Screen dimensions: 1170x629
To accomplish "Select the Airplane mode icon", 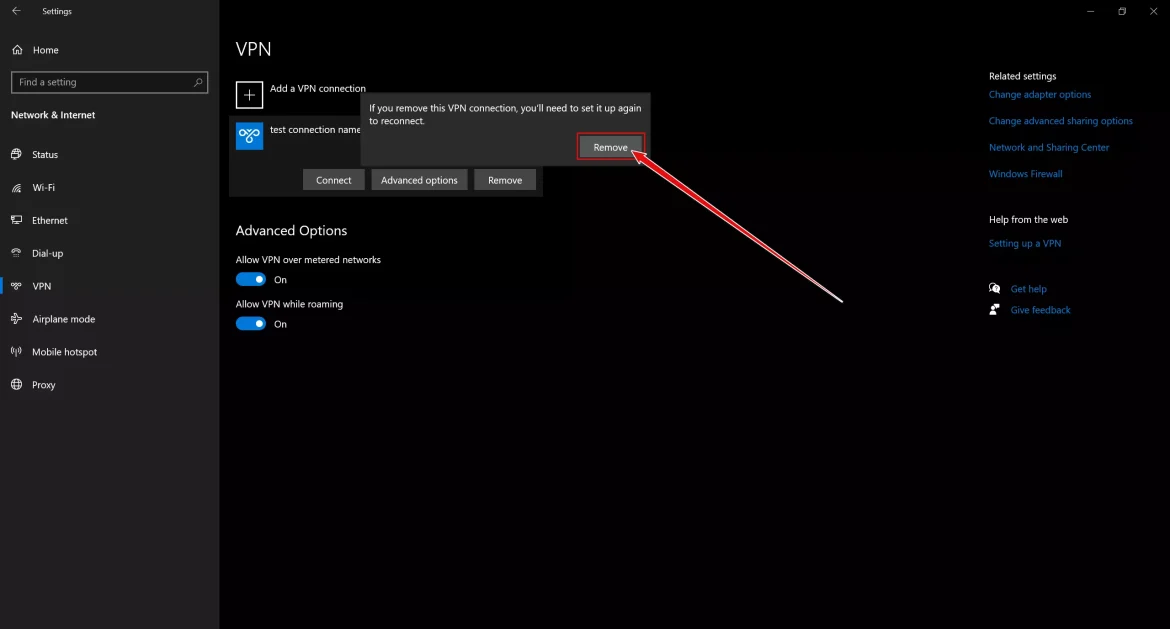I will point(16,319).
